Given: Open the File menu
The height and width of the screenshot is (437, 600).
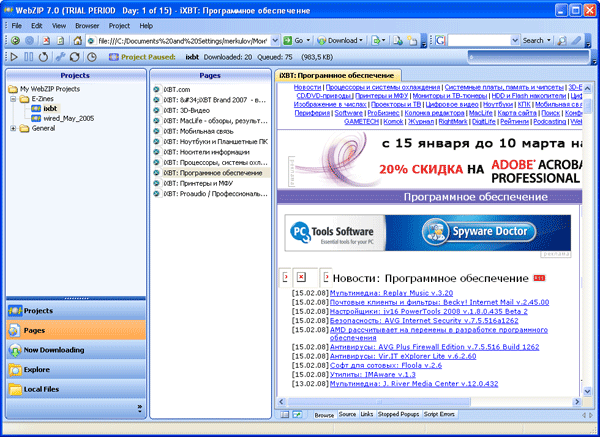Looking at the screenshot, I should click(x=16, y=26).
